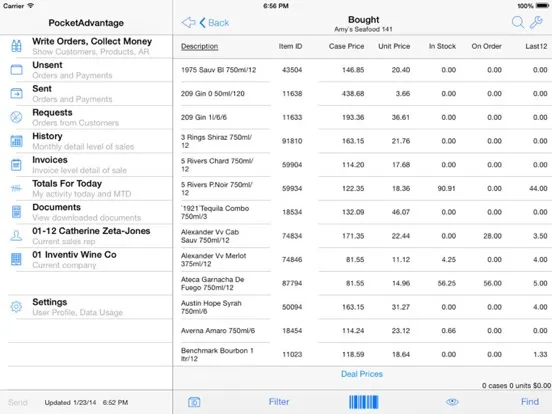The image size is (552, 414).
Task: Tap the sales rep person icon
Action: coord(16,236)
